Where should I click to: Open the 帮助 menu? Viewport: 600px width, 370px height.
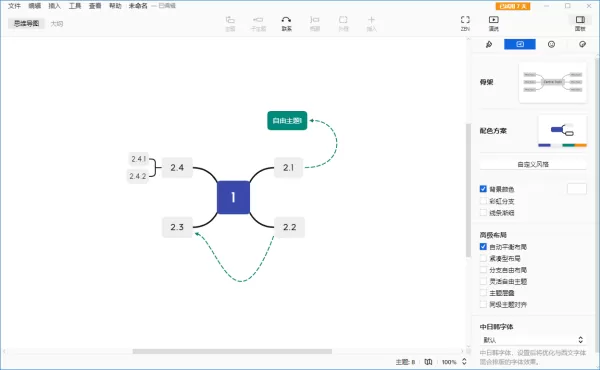tap(115, 6)
